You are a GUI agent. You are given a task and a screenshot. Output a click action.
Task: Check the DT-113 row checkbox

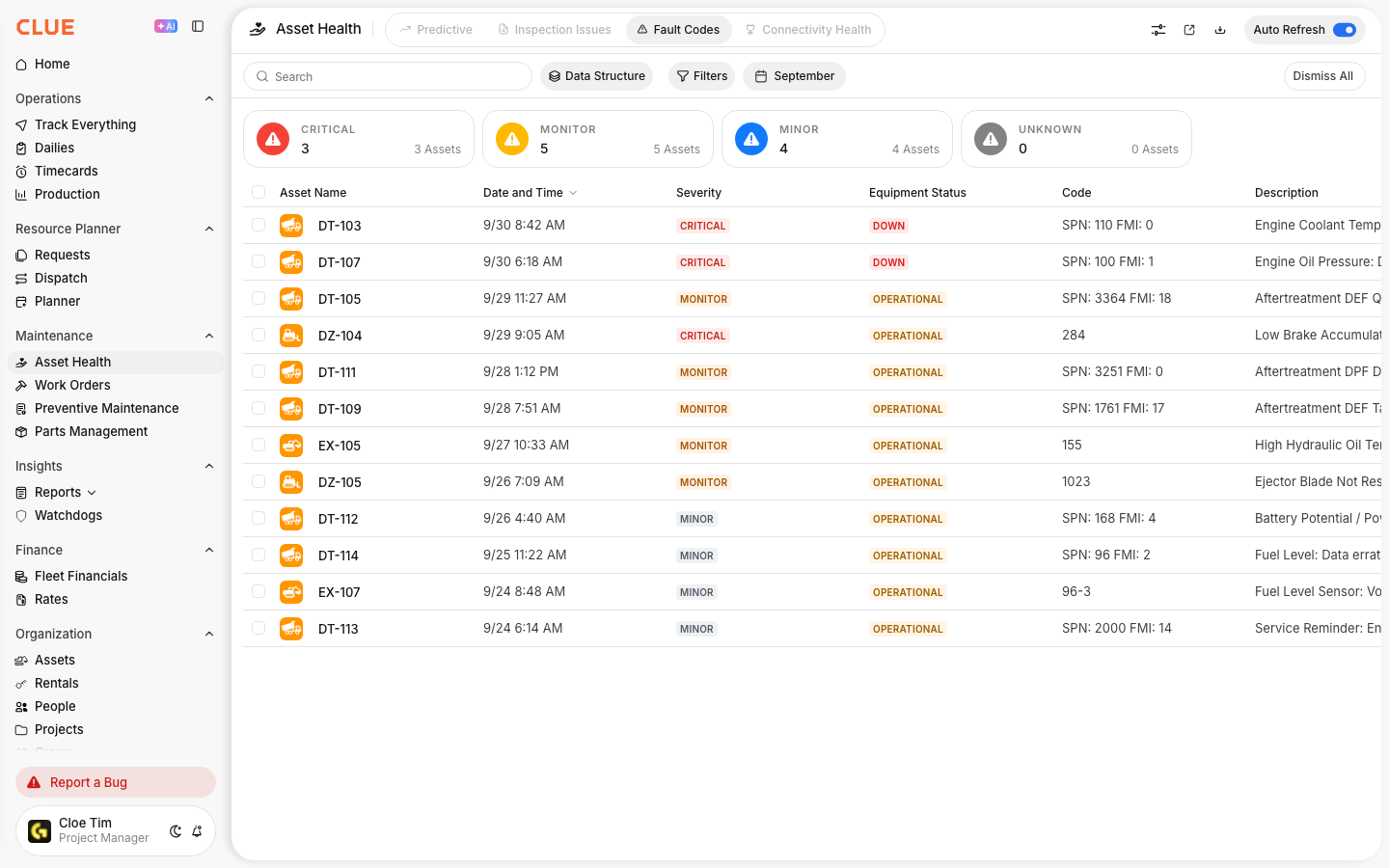click(x=259, y=628)
